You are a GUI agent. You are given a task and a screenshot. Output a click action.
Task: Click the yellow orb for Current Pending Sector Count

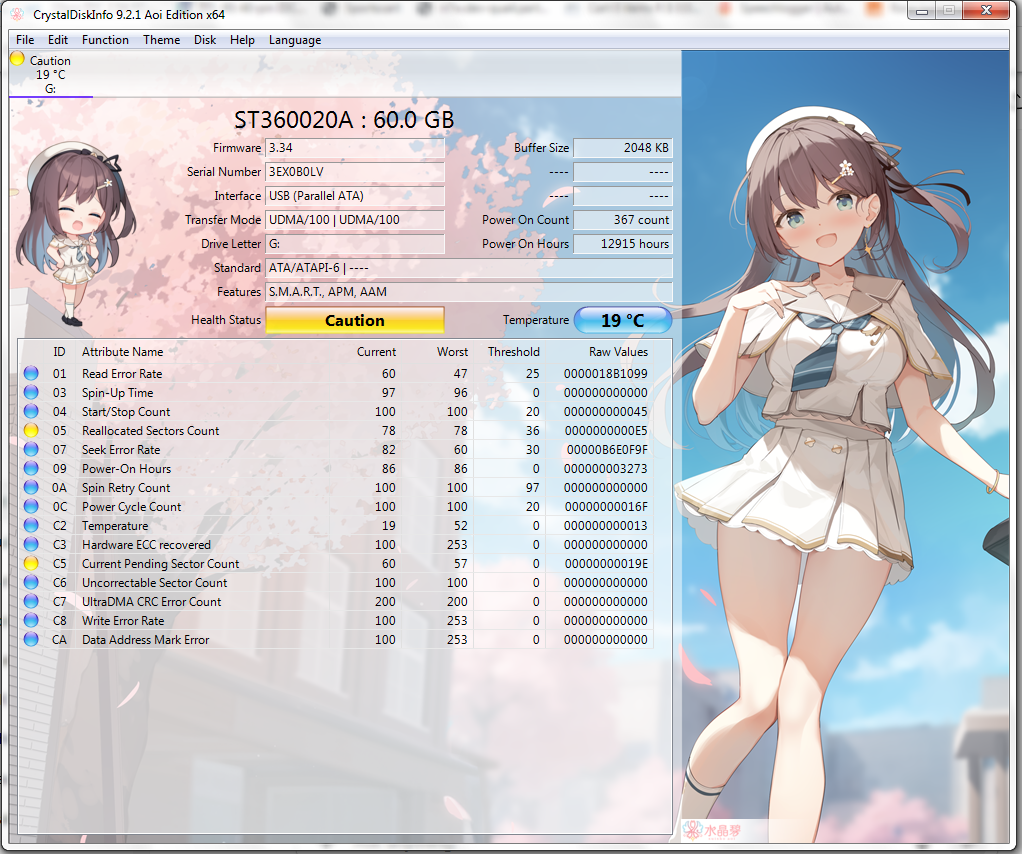[31, 563]
